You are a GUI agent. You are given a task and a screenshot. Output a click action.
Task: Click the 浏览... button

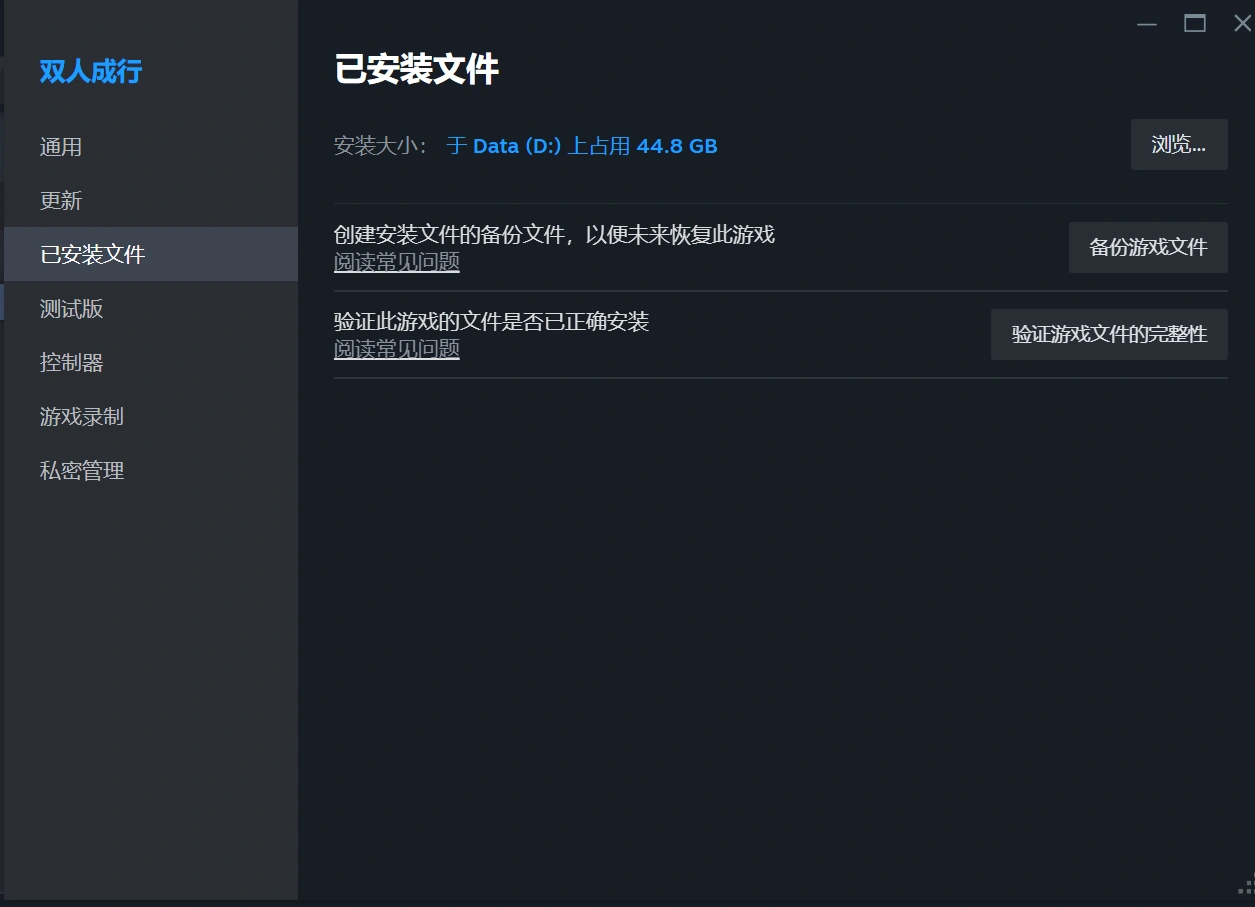click(1179, 145)
